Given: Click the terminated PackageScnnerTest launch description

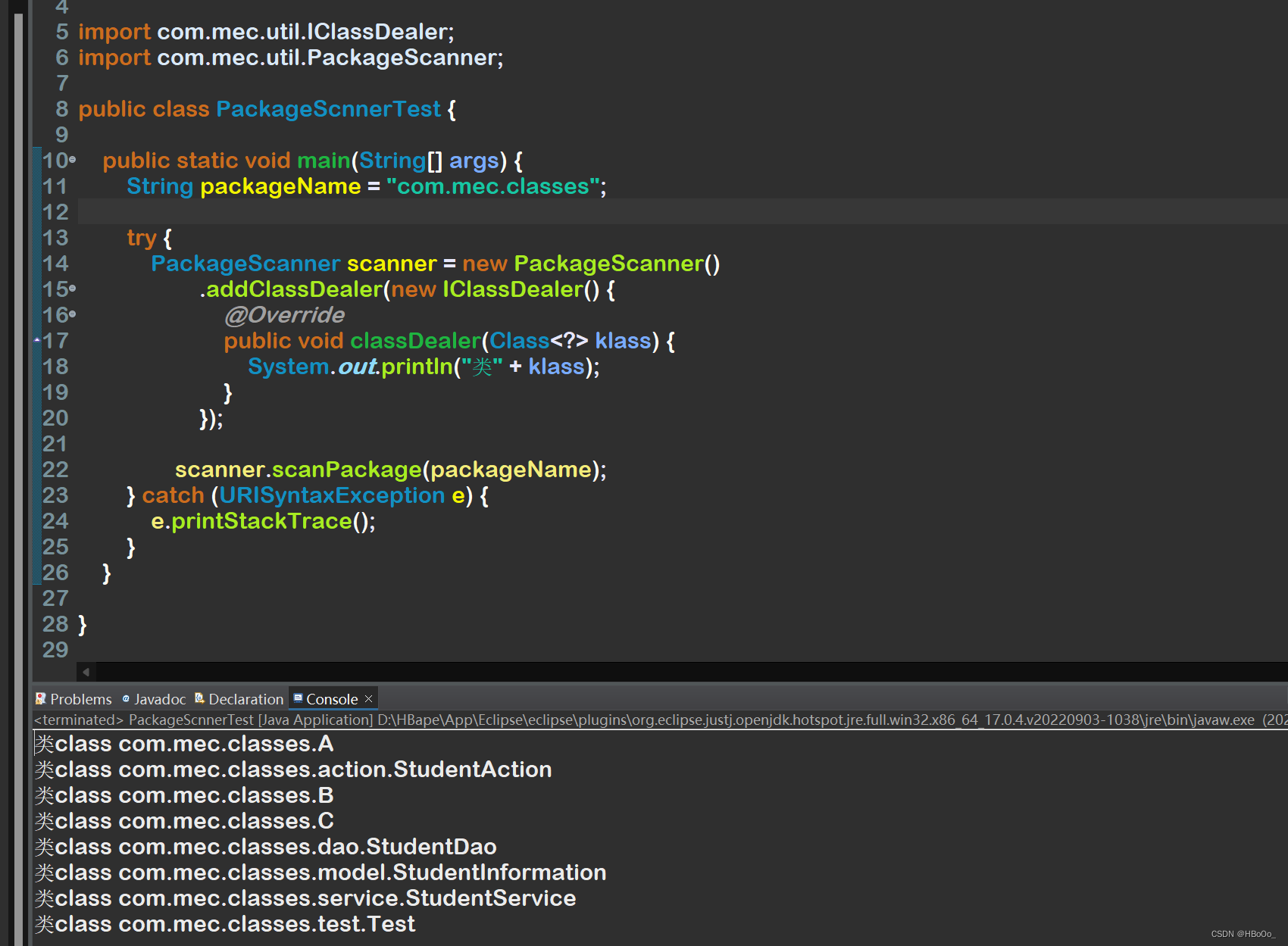Looking at the screenshot, I should [x=661, y=720].
